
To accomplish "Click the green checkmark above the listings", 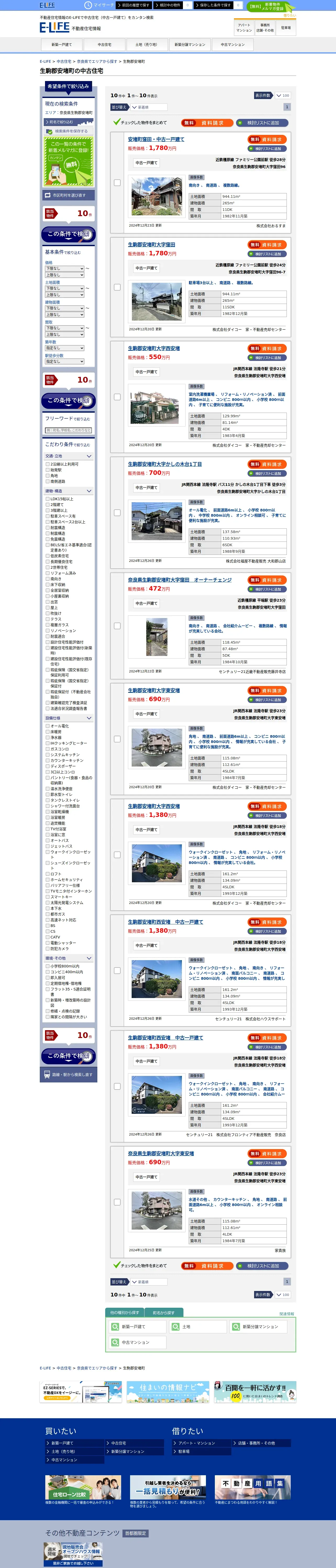I will click(116, 122).
